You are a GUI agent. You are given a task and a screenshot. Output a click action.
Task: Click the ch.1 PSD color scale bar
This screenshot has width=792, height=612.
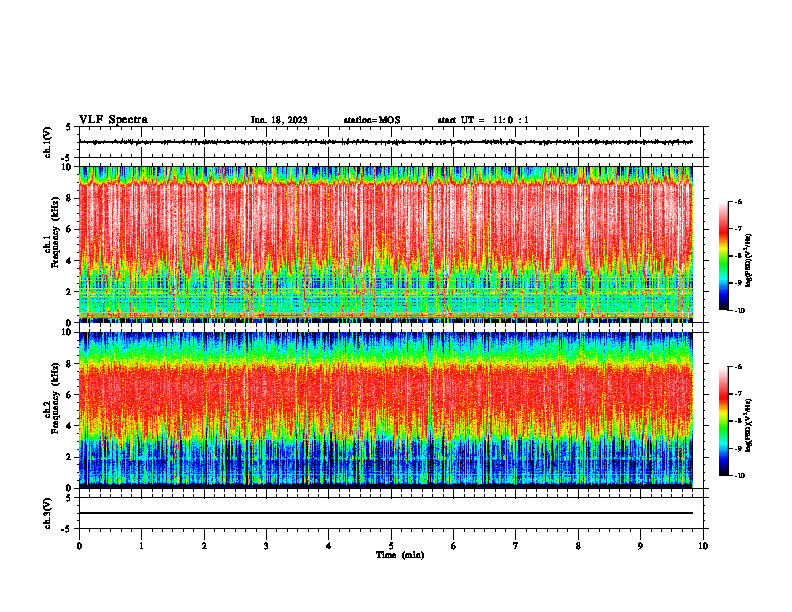click(723, 256)
